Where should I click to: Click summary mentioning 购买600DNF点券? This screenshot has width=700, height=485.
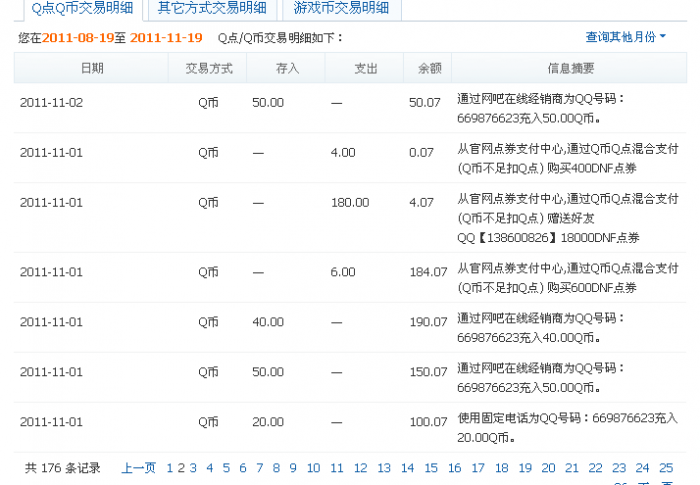tap(568, 278)
